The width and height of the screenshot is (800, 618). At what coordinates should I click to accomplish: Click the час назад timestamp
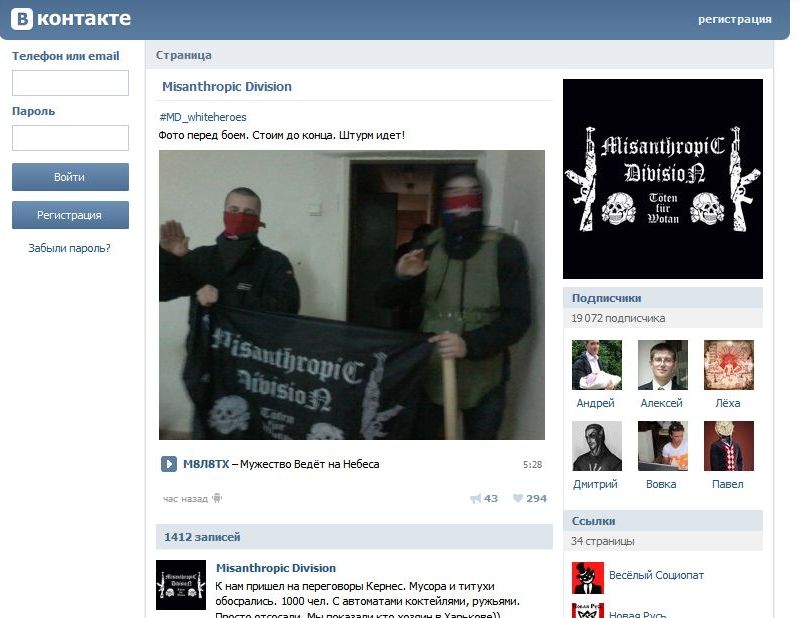[185, 499]
